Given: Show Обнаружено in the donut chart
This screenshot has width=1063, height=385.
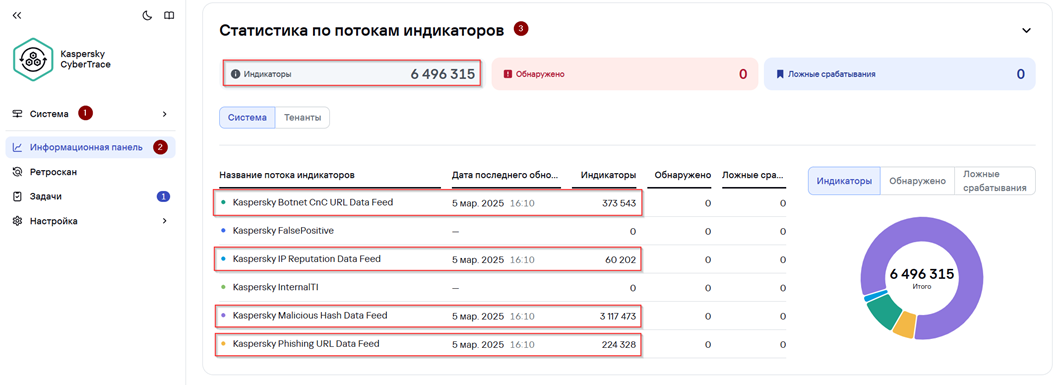Looking at the screenshot, I should 917,181.
